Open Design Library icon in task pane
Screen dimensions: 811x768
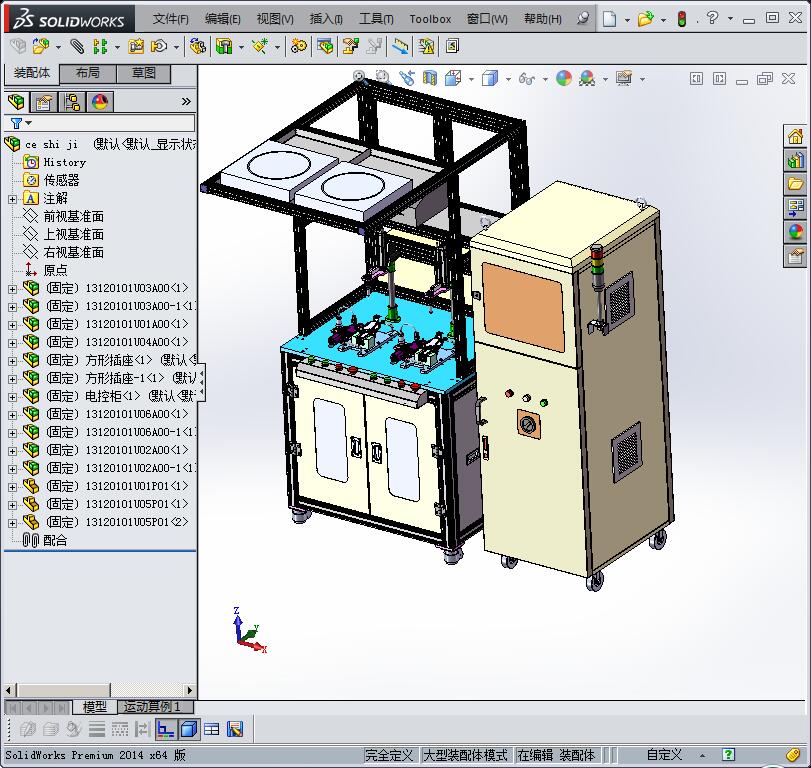coord(795,160)
